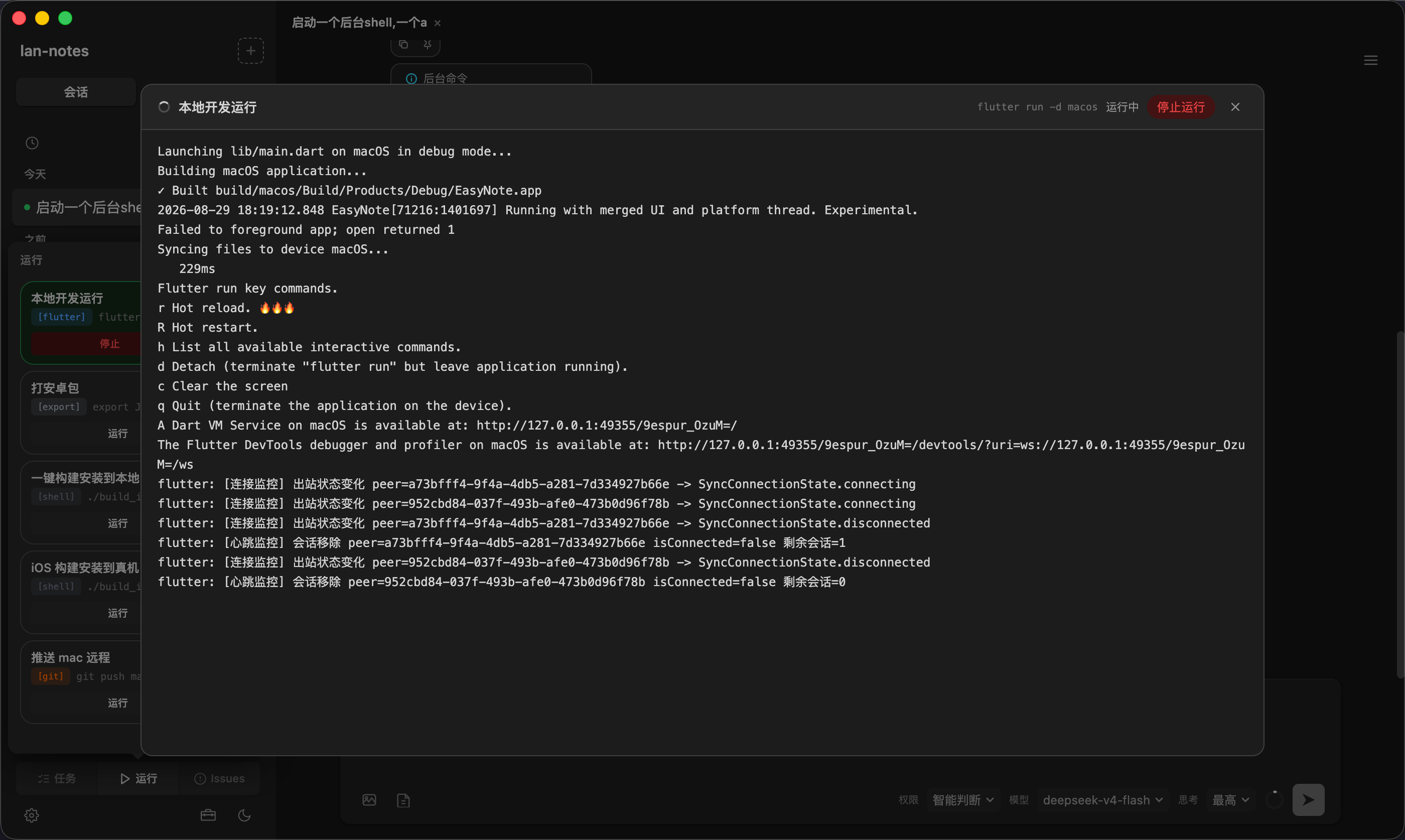Open the hamburger menu at top right
The width and height of the screenshot is (1405, 840).
[x=1370, y=60]
